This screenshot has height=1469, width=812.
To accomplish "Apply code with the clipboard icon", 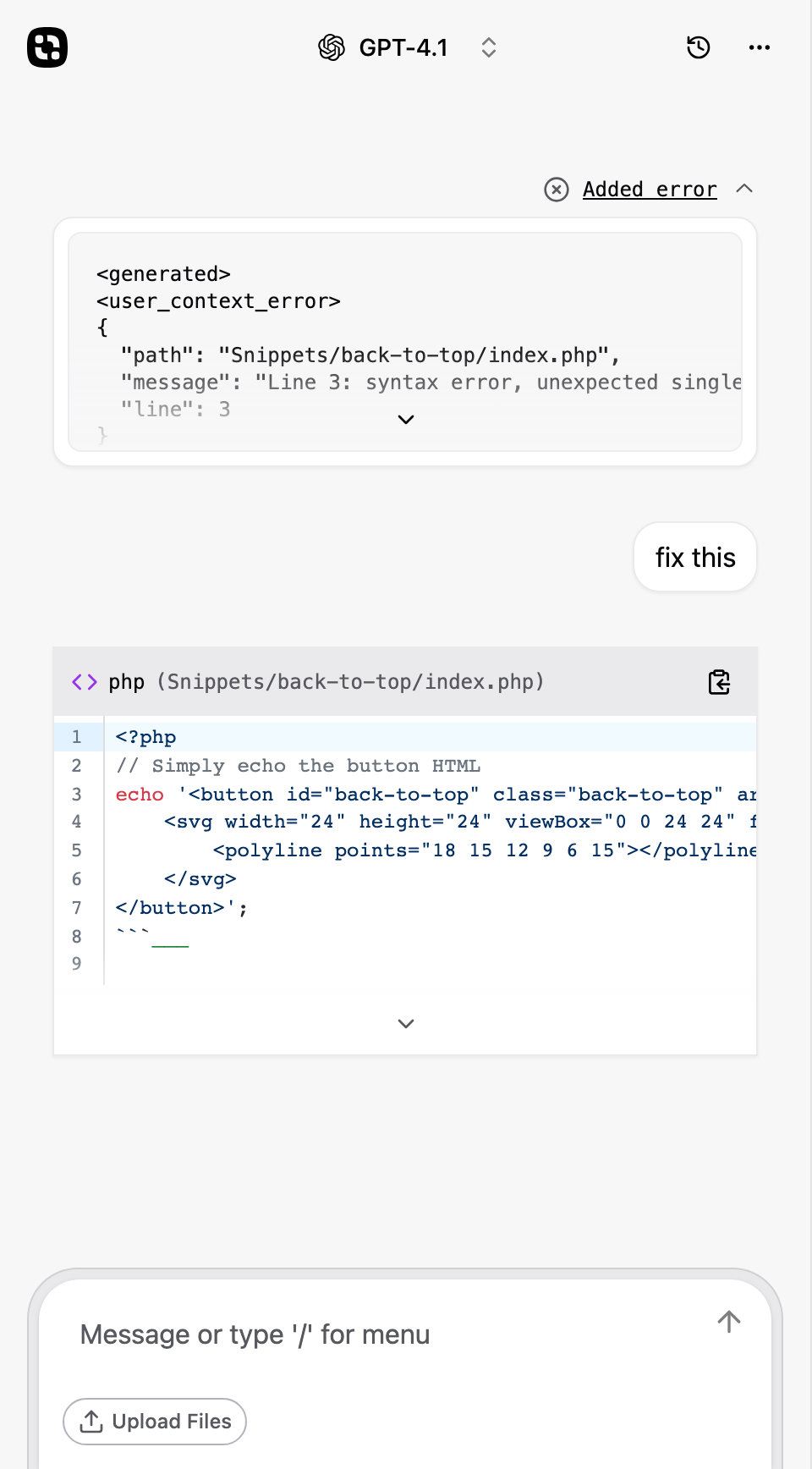I will point(719,682).
